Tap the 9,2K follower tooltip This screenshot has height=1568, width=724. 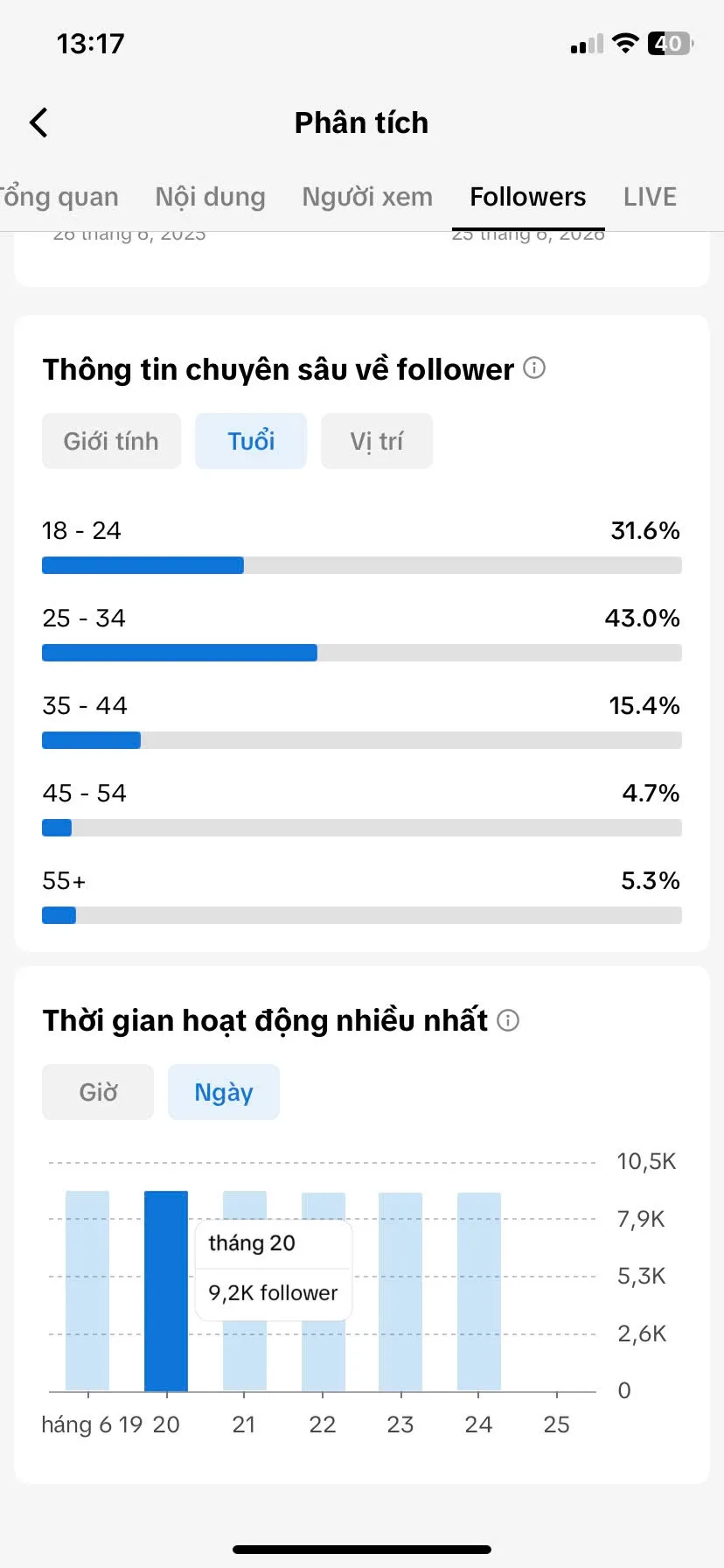point(274,1270)
